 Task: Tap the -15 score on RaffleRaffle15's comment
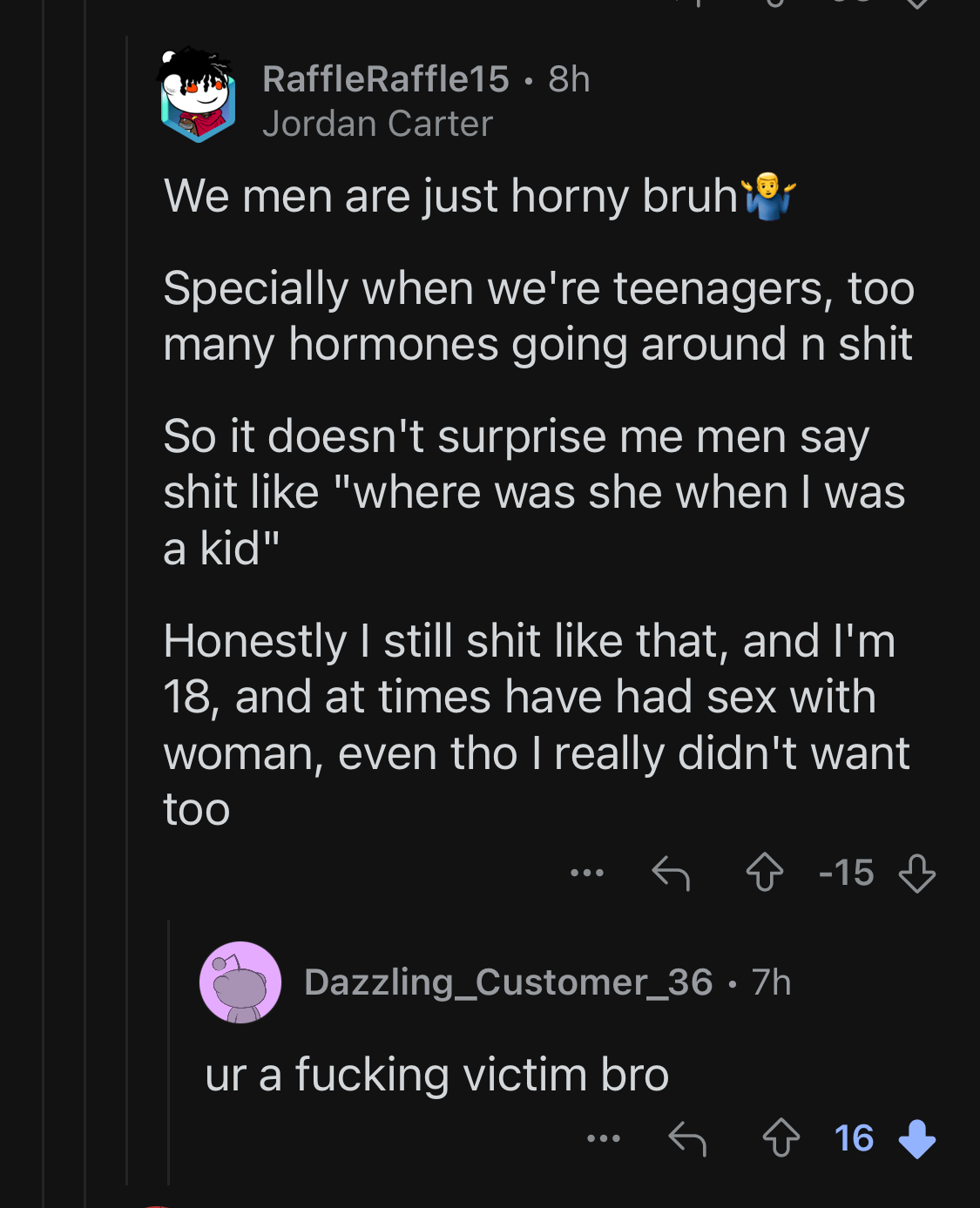point(846,873)
